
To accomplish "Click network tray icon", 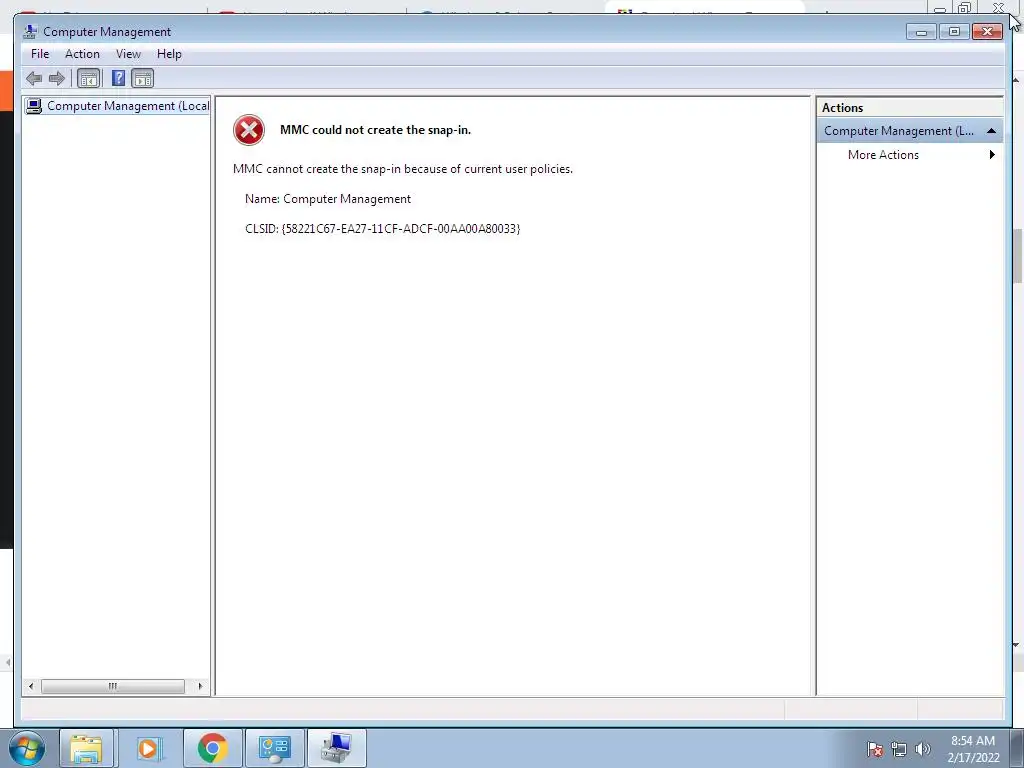I will tap(899, 749).
